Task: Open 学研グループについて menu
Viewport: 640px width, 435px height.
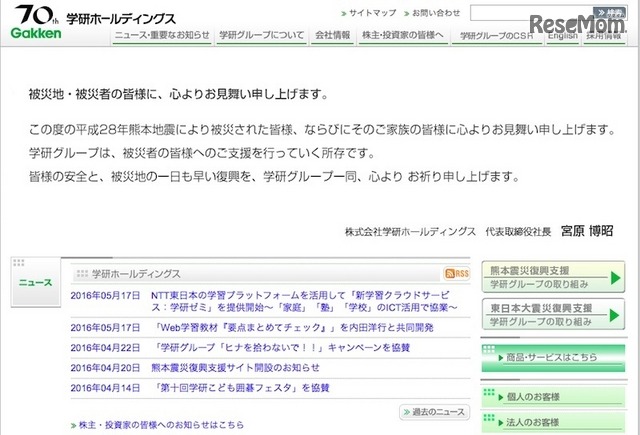Action: [x=262, y=36]
